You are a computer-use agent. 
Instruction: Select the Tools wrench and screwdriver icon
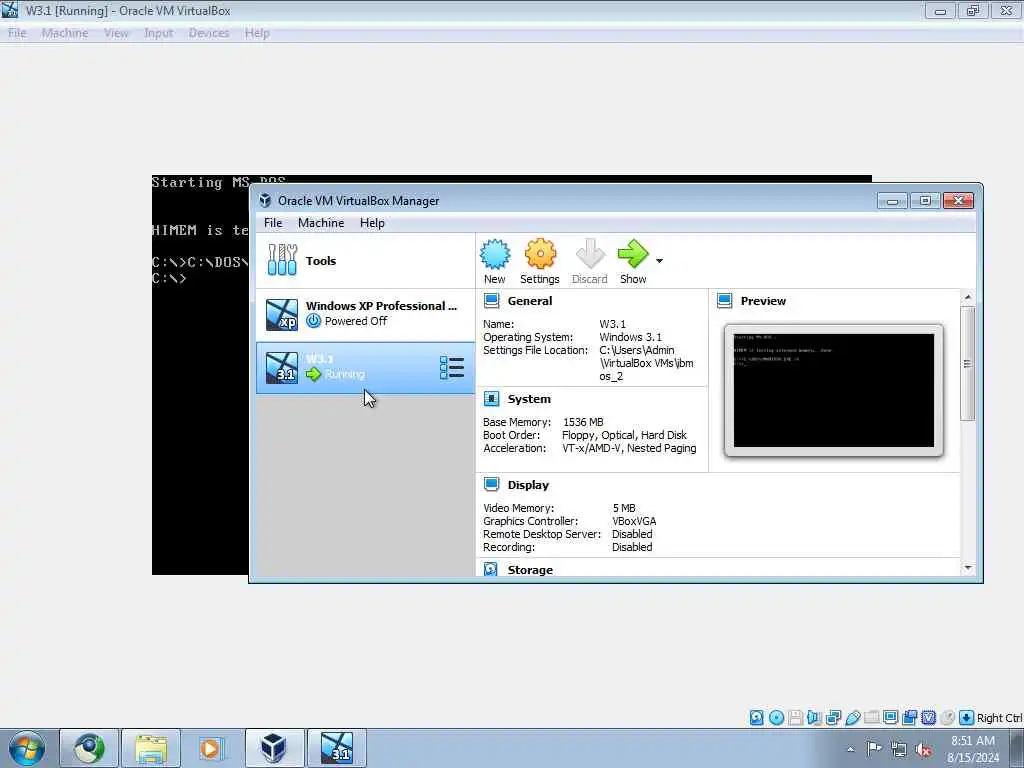pos(282,260)
